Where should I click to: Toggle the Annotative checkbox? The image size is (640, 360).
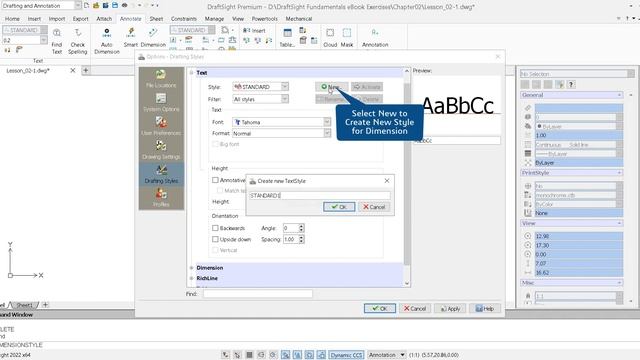(x=215, y=180)
